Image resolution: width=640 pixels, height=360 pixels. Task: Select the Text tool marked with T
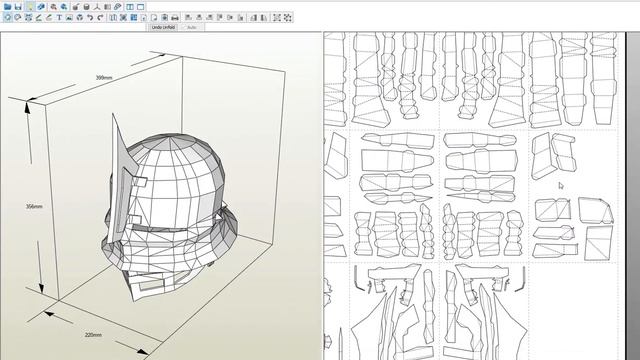click(x=59, y=18)
